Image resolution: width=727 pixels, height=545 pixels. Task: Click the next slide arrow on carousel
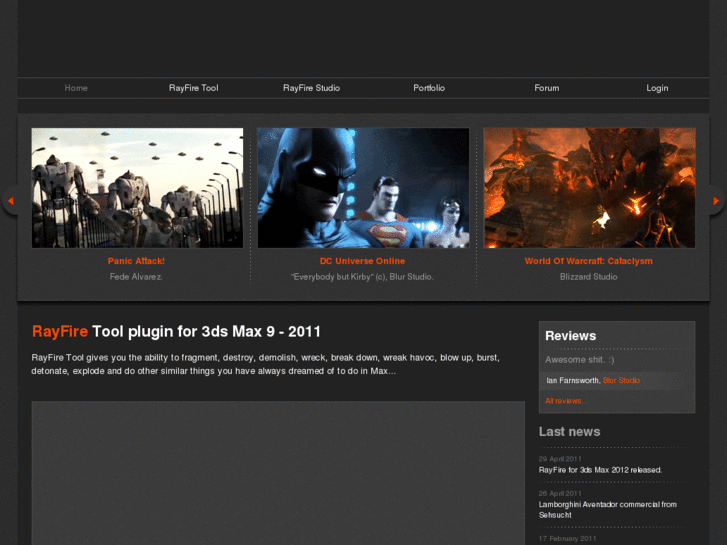coord(716,201)
